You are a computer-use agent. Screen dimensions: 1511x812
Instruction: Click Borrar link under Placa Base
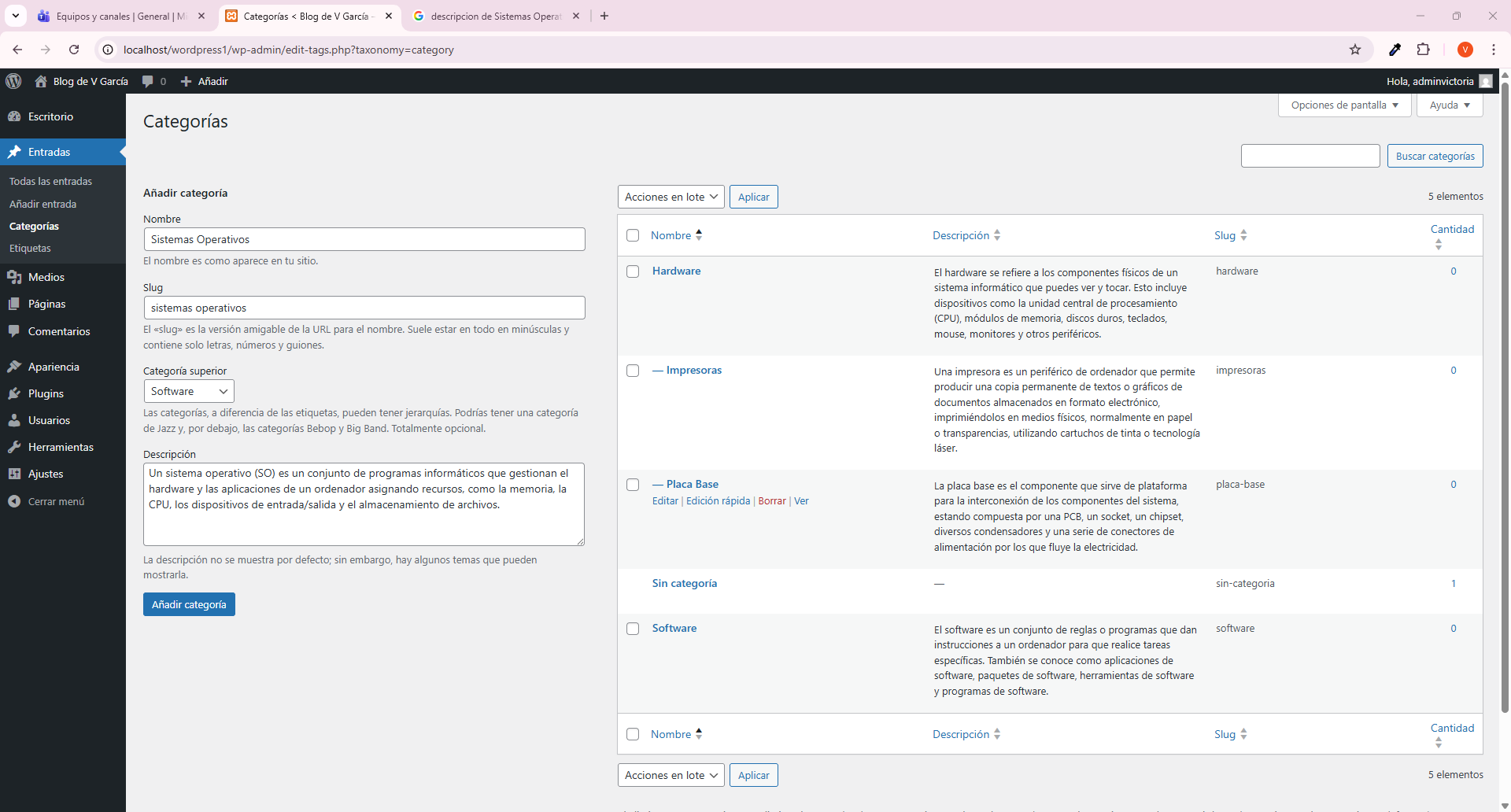tap(771, 501)
